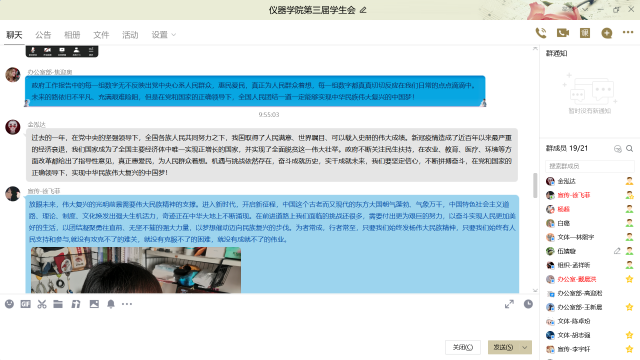Open the emoji picker

pos(9,304)
